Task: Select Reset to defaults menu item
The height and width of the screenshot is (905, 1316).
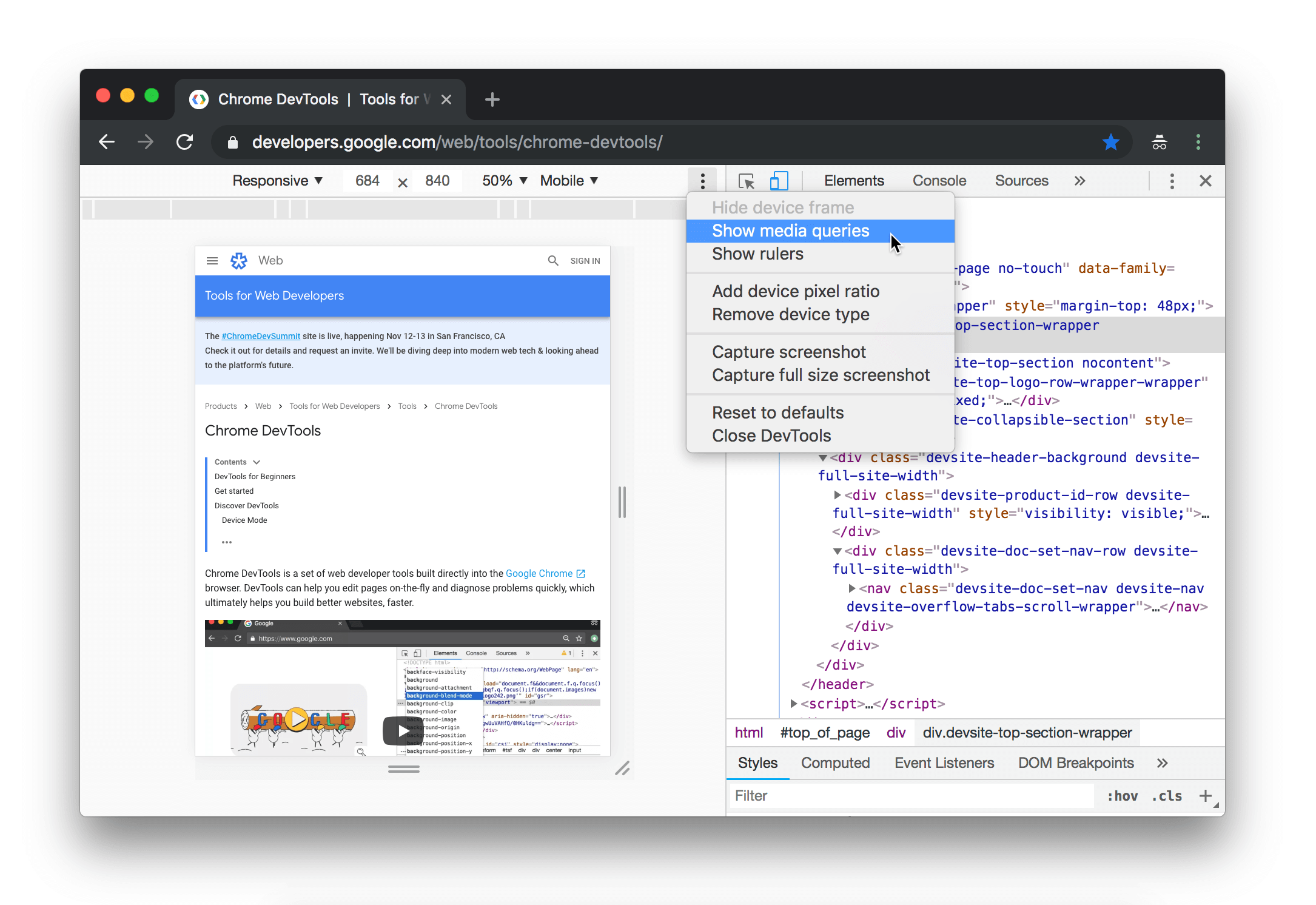Action: [x=820, y=413]
